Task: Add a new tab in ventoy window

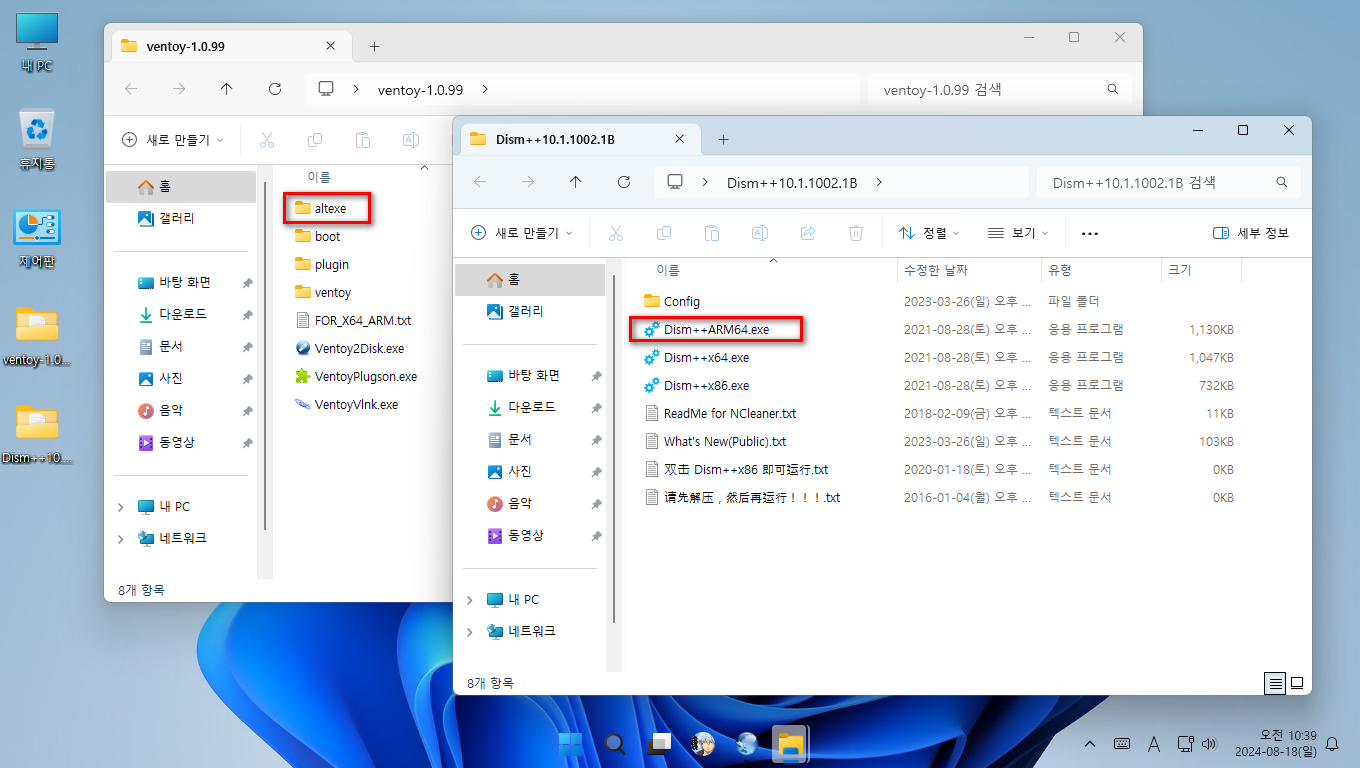Action: pos(375,46)
